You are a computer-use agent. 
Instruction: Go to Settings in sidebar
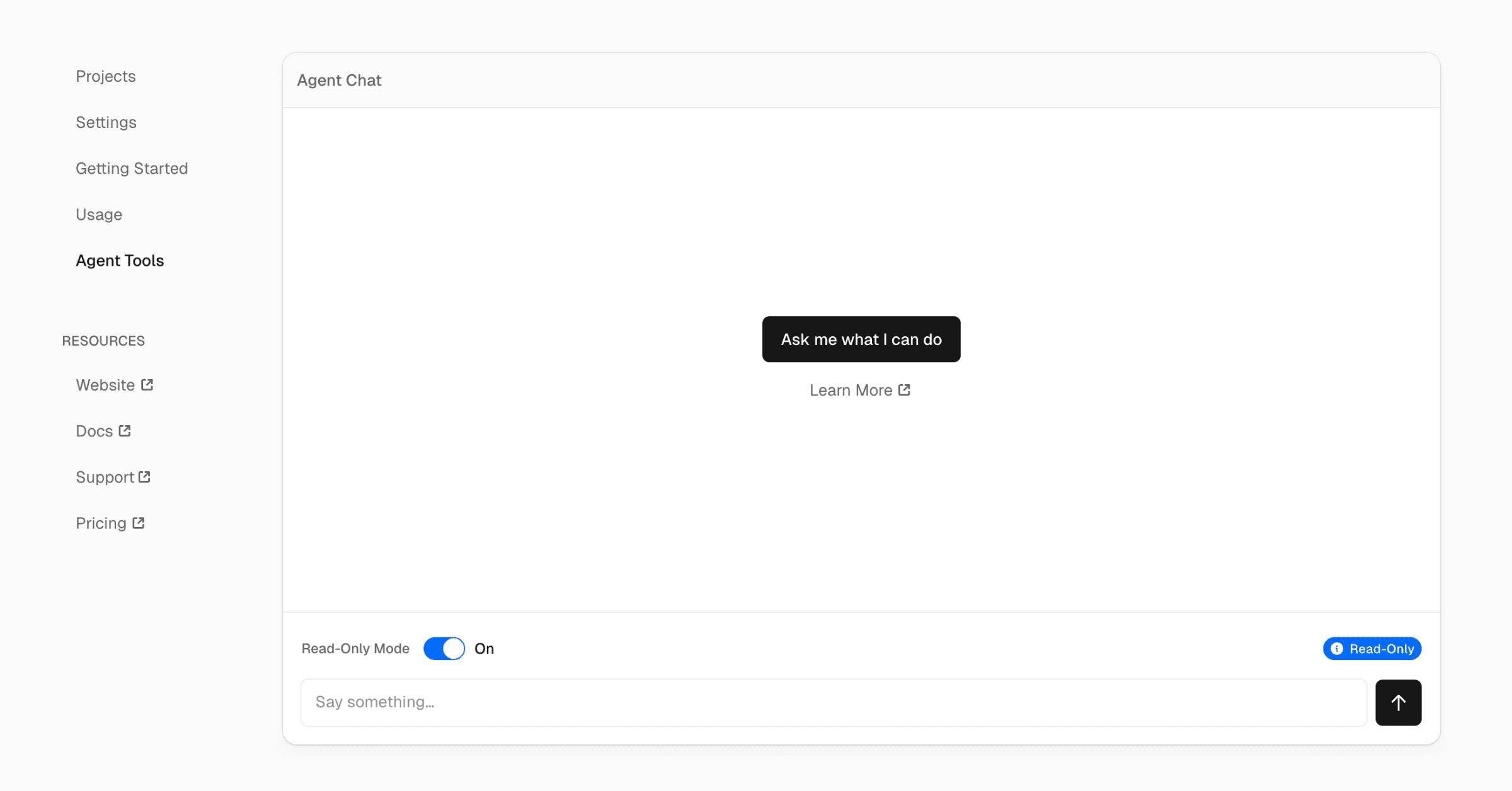pos(106,122)
